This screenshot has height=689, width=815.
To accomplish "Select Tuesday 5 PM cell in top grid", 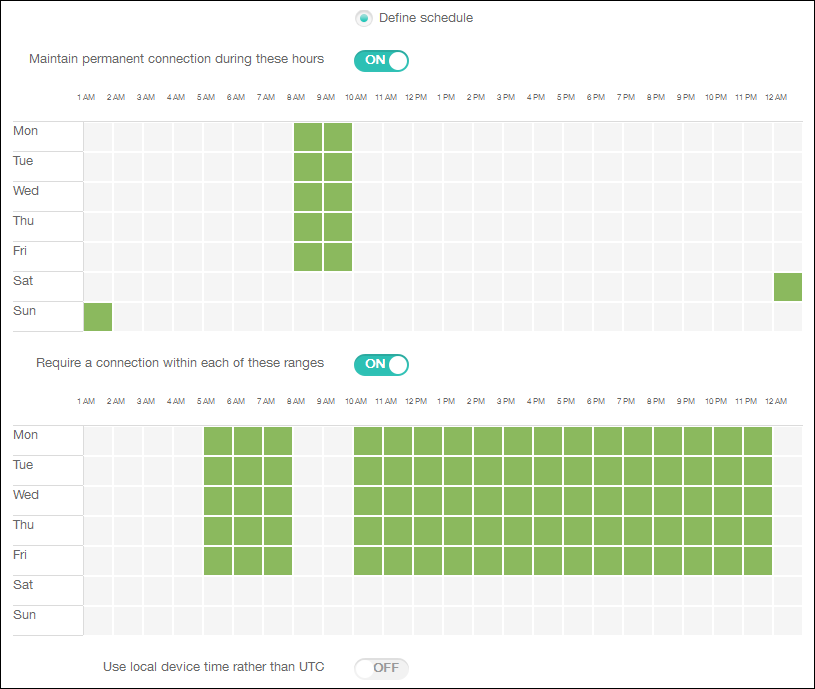I will pos(578,167).
